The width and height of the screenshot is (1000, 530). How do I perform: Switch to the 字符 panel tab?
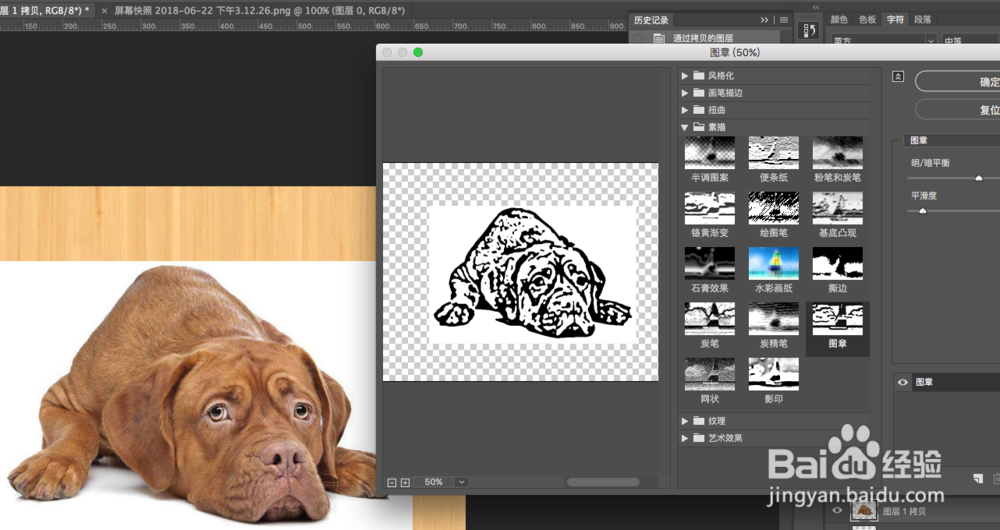[895, 20]
